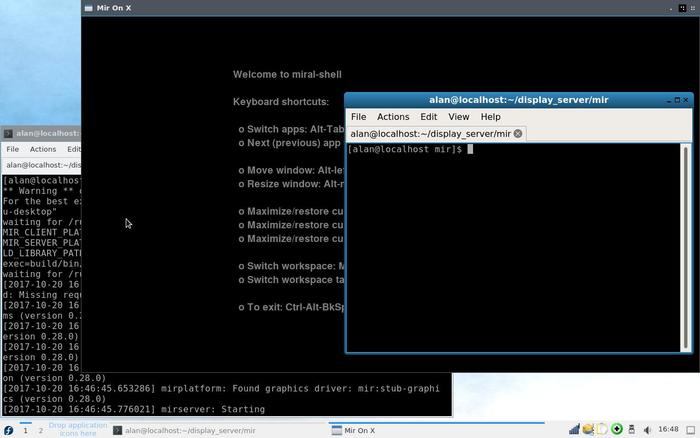Click the Mir On X window menu icon

coord(89,7)
